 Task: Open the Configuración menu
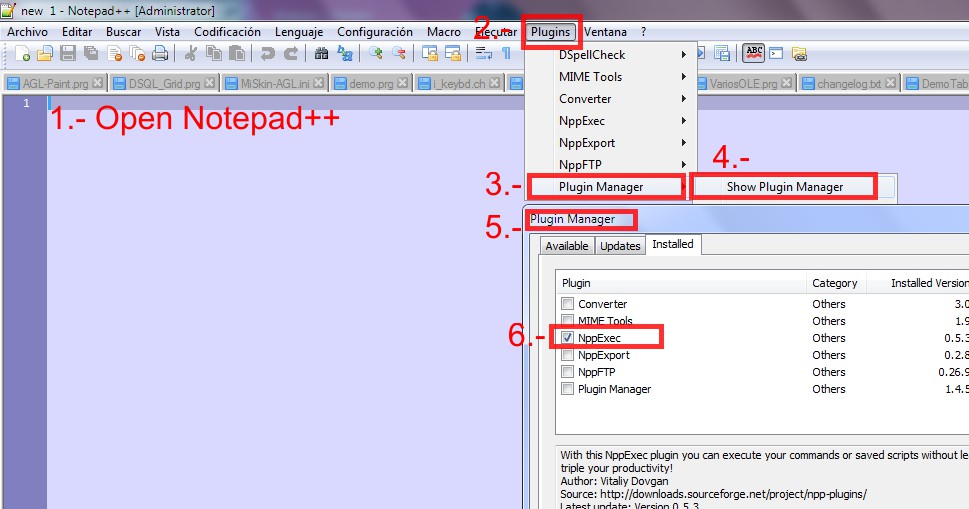375,32
